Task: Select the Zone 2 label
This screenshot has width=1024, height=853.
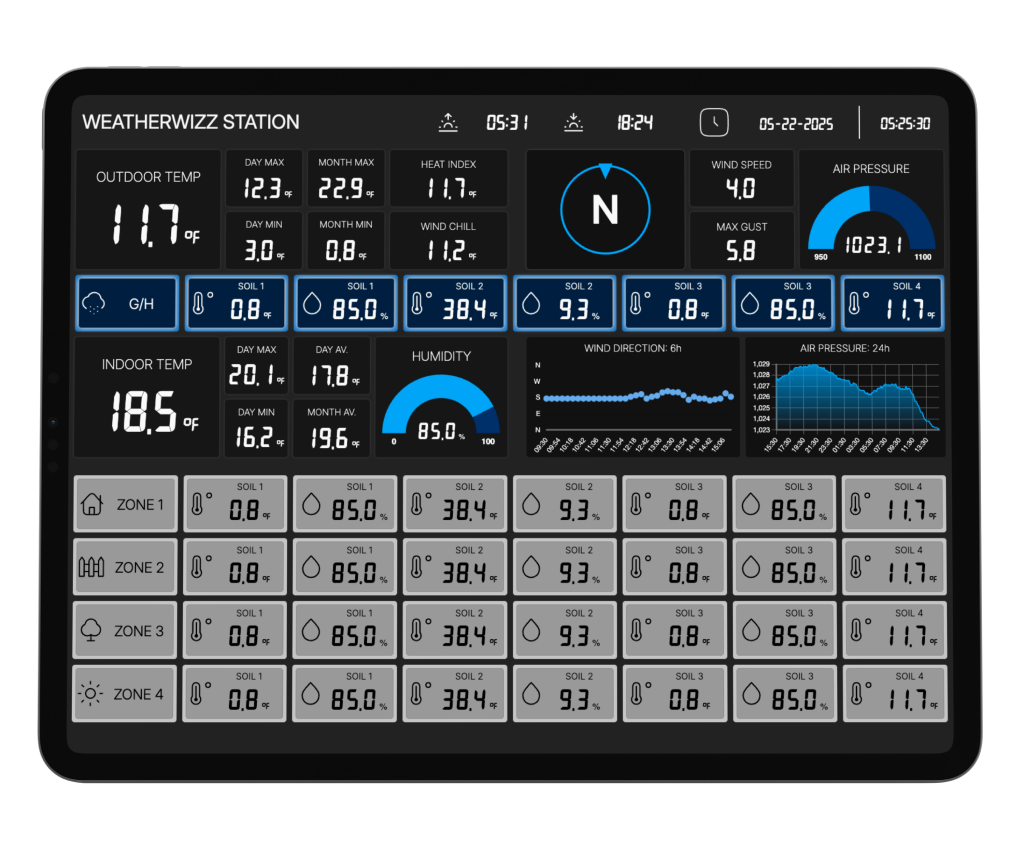Action: pyautogui.click(x=137, y=567)
